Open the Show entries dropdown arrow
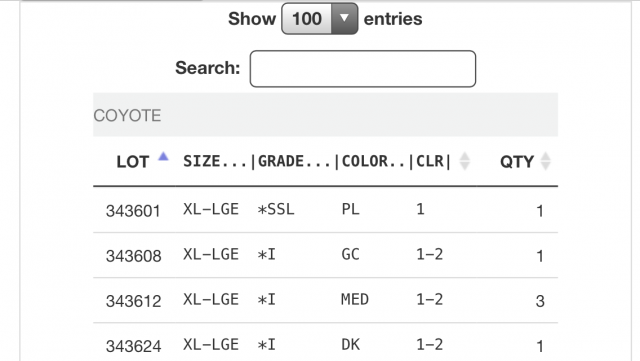This screenshot has height=361, width=640. coord(344,18)
